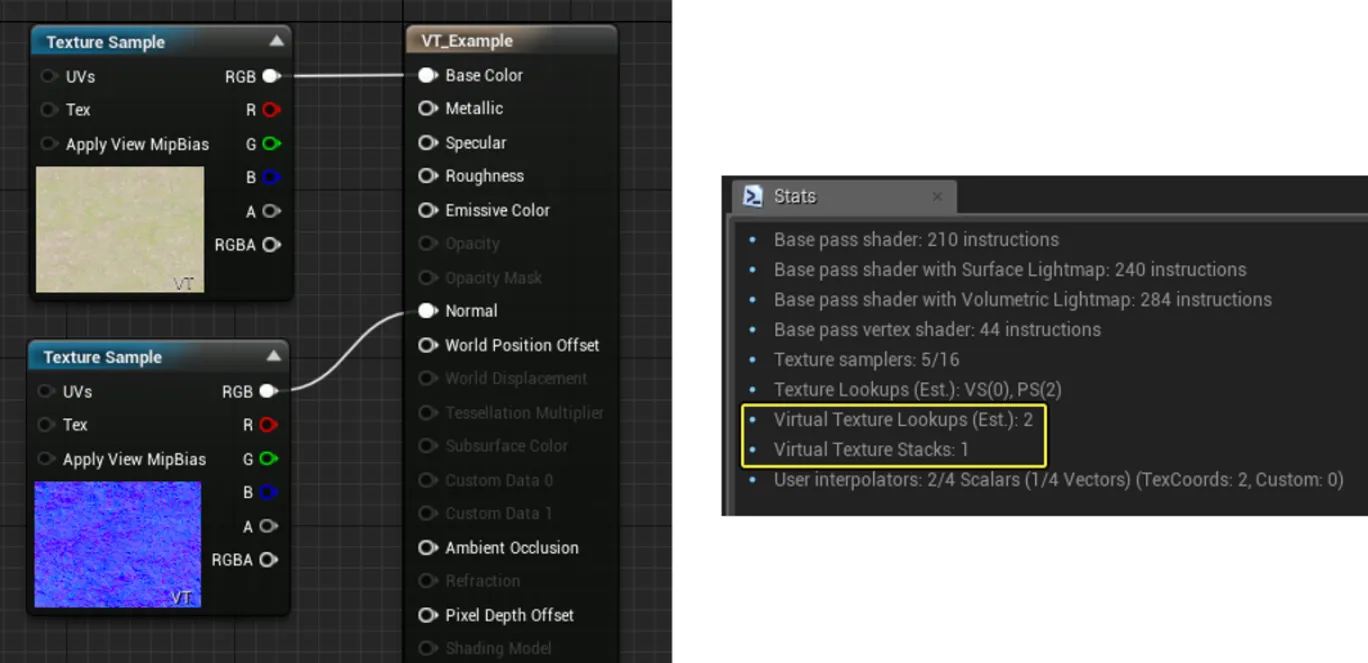The height and width of the screenshot is (663, 1368).
Task: Click the beige base color texture thumbnail
Action: click(120, 229)
